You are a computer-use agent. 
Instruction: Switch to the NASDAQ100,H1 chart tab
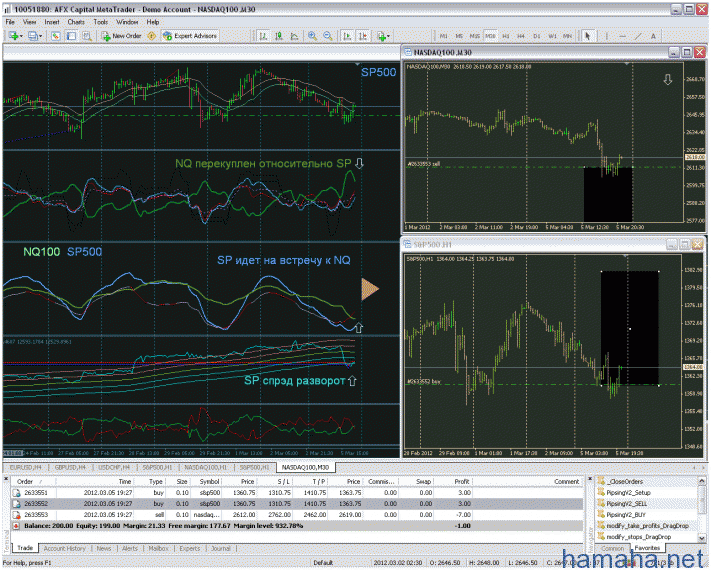[x=205, y=467]
